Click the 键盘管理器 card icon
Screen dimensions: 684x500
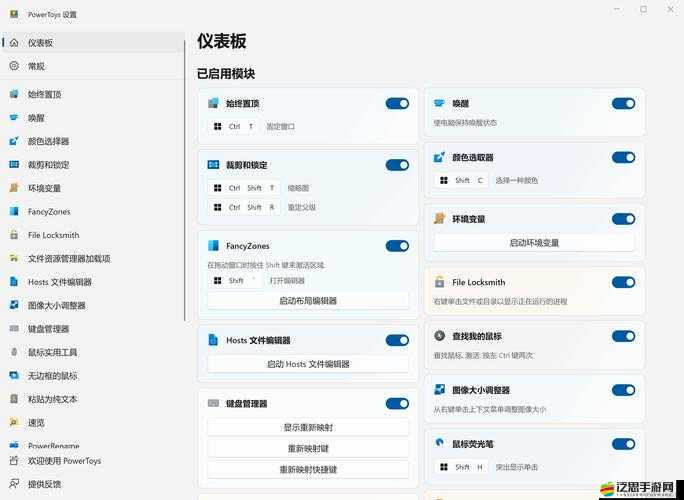pos(213,403)
